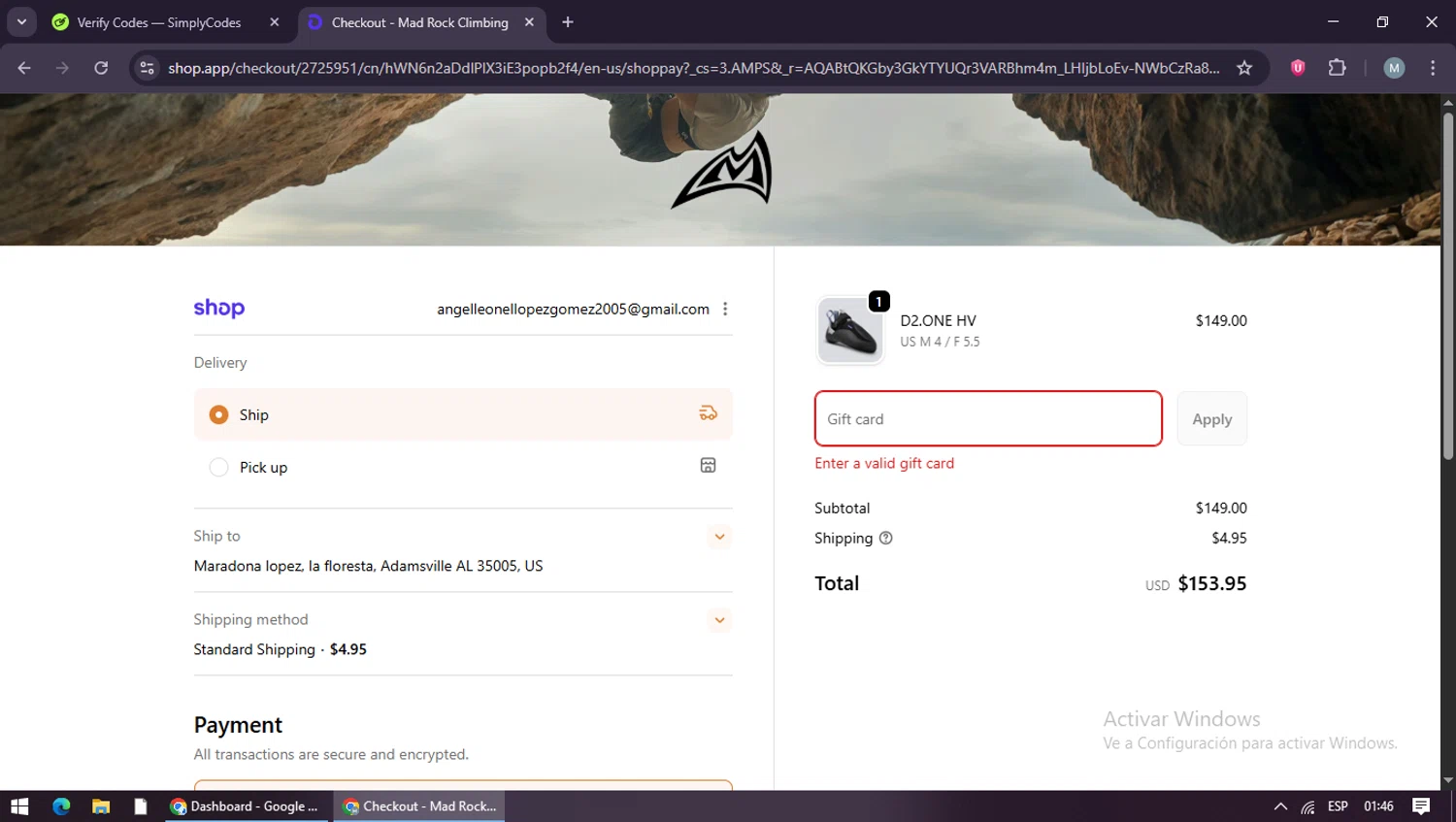Screen dimensions: 1456x822
Task: Click the address bar URL
Action: point(693,68)
